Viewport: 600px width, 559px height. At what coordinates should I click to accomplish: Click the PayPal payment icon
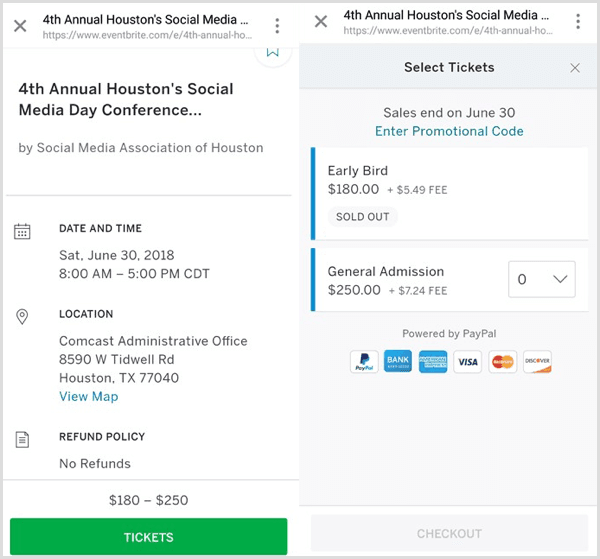click(x=364, y=361)
